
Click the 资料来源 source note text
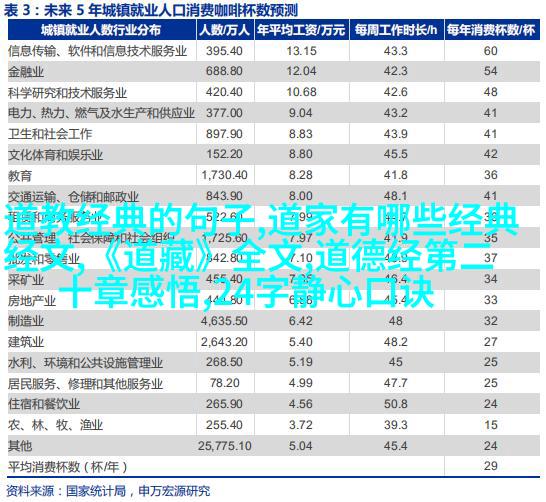(x=108, y=491)
